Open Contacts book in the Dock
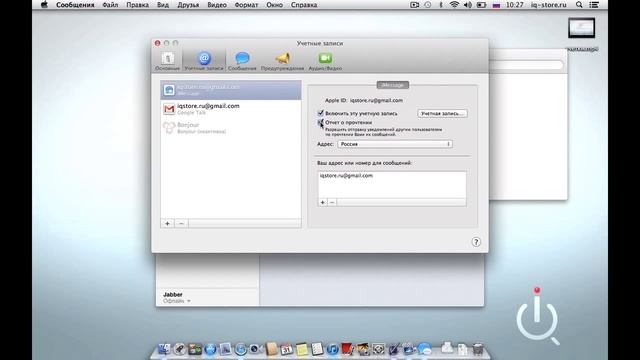 coord(271,349)
